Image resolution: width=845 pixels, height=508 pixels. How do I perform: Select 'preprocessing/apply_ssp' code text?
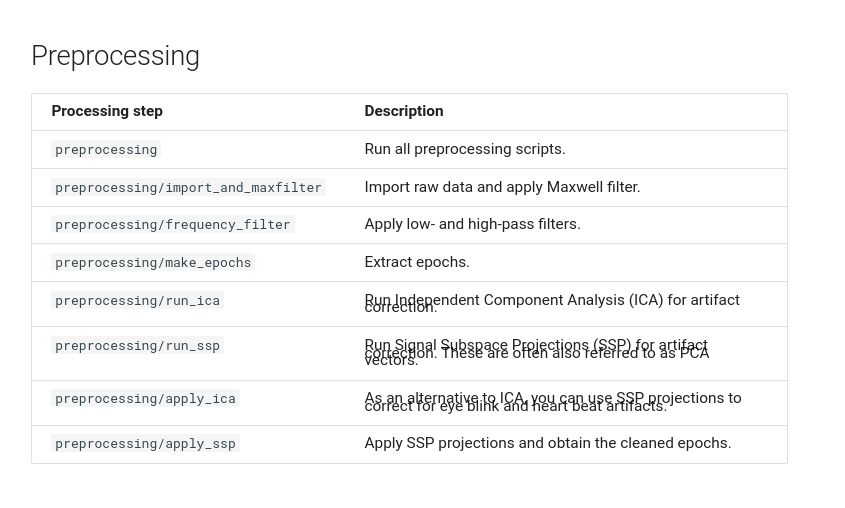[x=146, y=444]
